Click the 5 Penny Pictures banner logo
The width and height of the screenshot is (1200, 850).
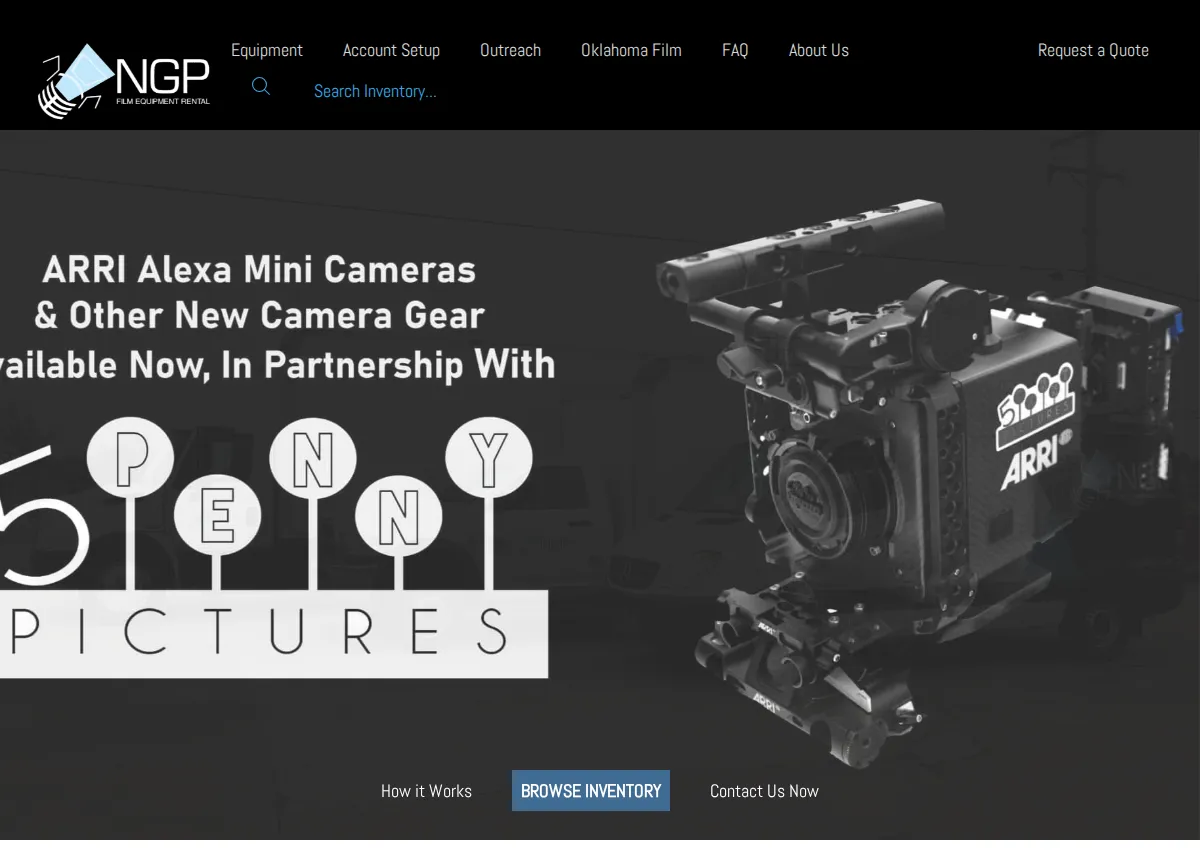coord(274,548)
